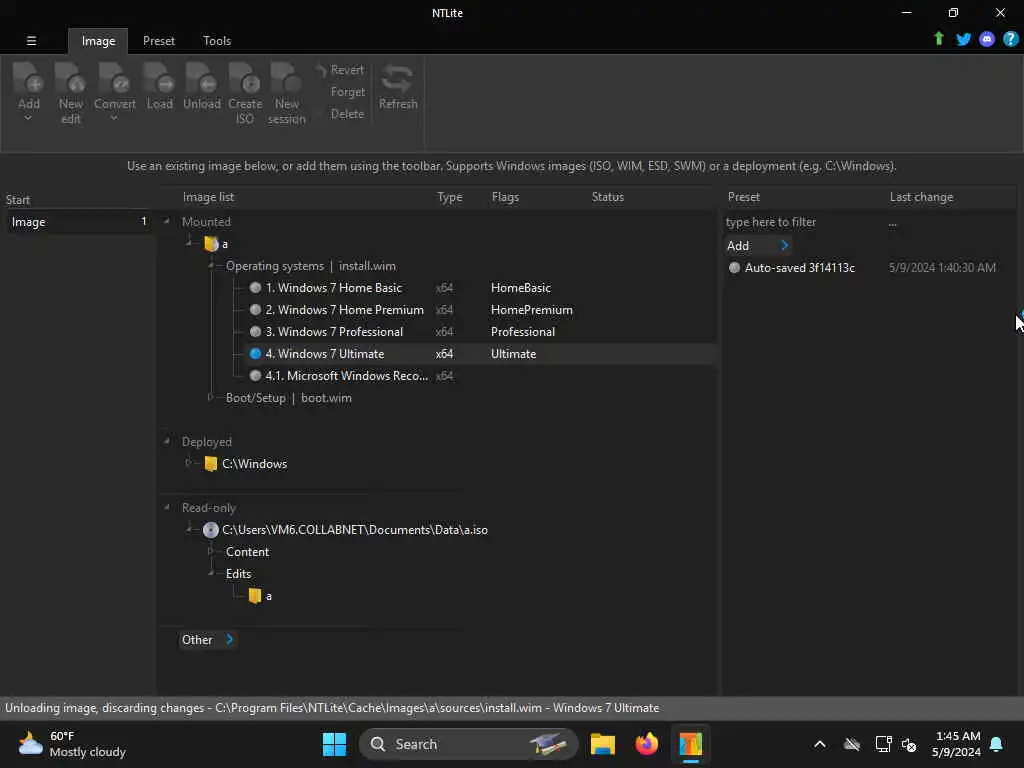Select 4. Windows 7 Ultimate
This screenshot has height=768, width=1024.
click(x=325, y=354)
